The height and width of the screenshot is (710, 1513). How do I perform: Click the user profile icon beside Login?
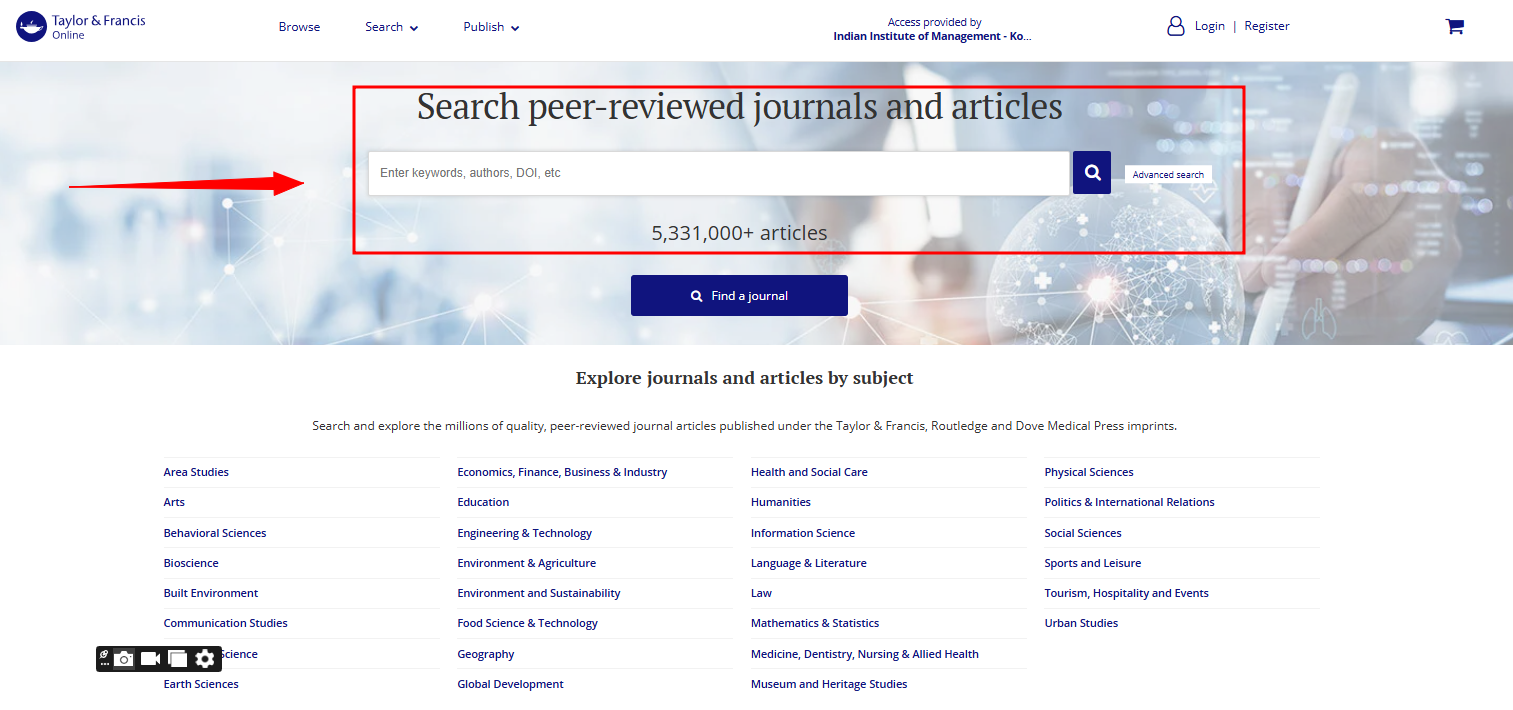click(1175, 26)
